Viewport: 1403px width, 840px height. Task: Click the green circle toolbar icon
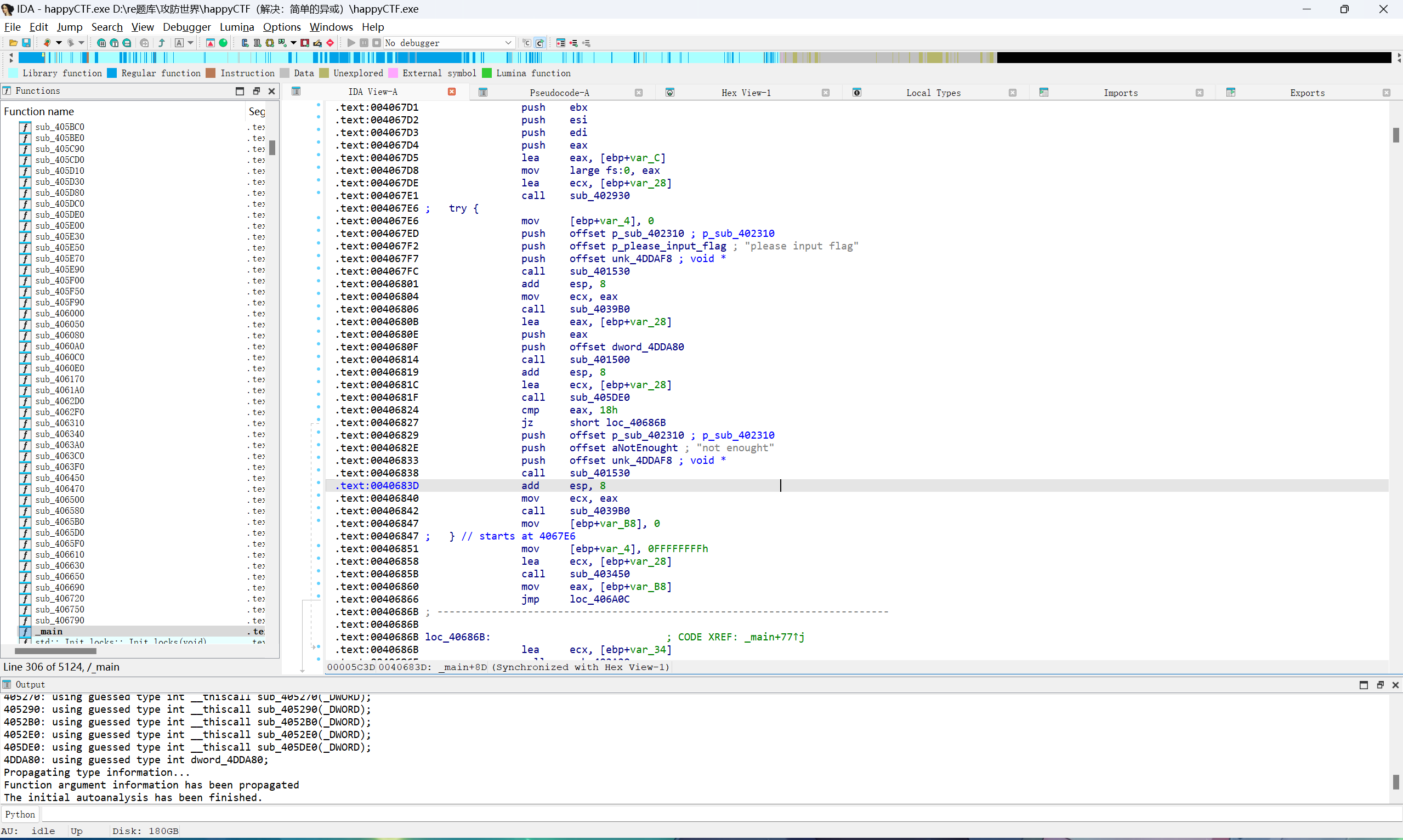click(223, 43)
